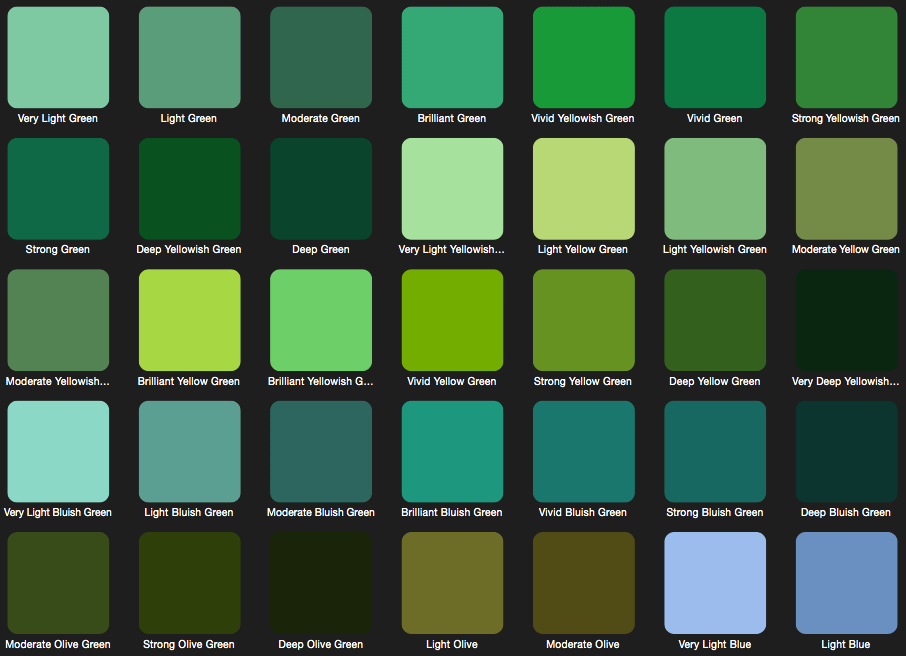Pick the Brilliant Bluish Green color
The image size is (906, 656).
452,451
